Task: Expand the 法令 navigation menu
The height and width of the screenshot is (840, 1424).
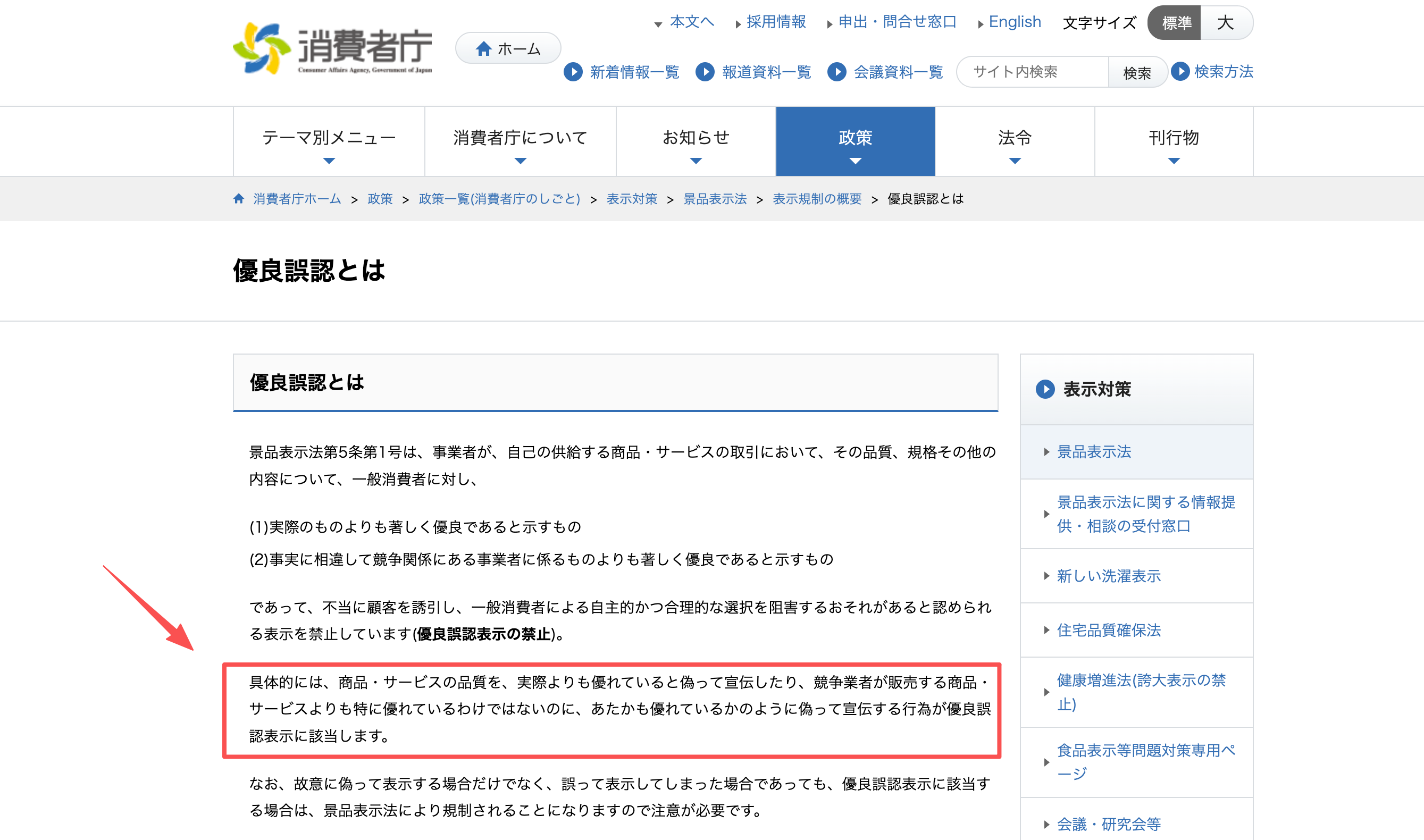Action: pyautogui.click(x=1015, y=141)
